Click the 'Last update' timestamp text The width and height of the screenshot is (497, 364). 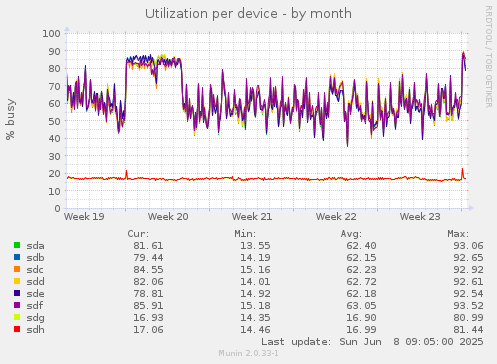[x=372, y=342]
